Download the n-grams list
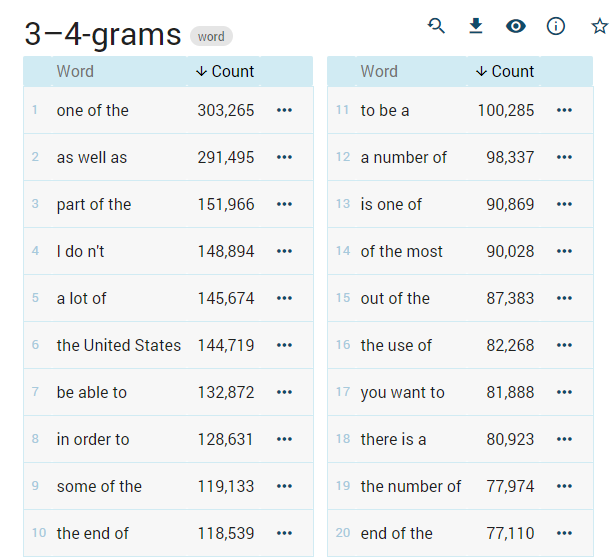615x559 pixels. pos(476,26)
